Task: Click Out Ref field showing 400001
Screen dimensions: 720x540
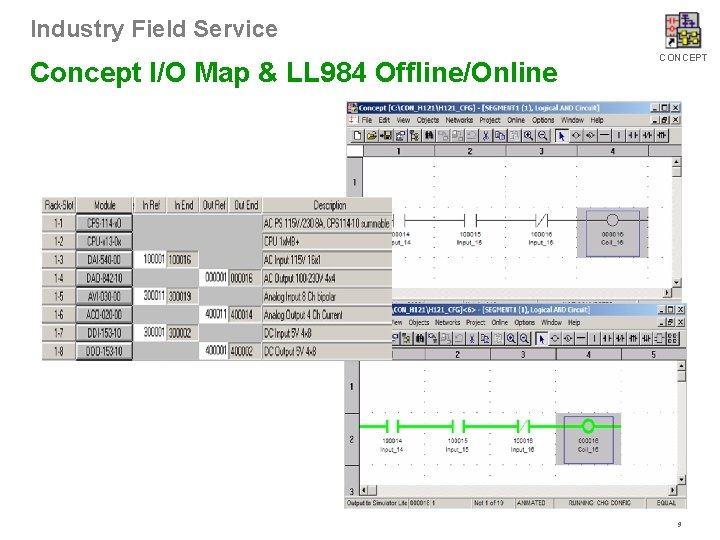Action: coord(214,351)
